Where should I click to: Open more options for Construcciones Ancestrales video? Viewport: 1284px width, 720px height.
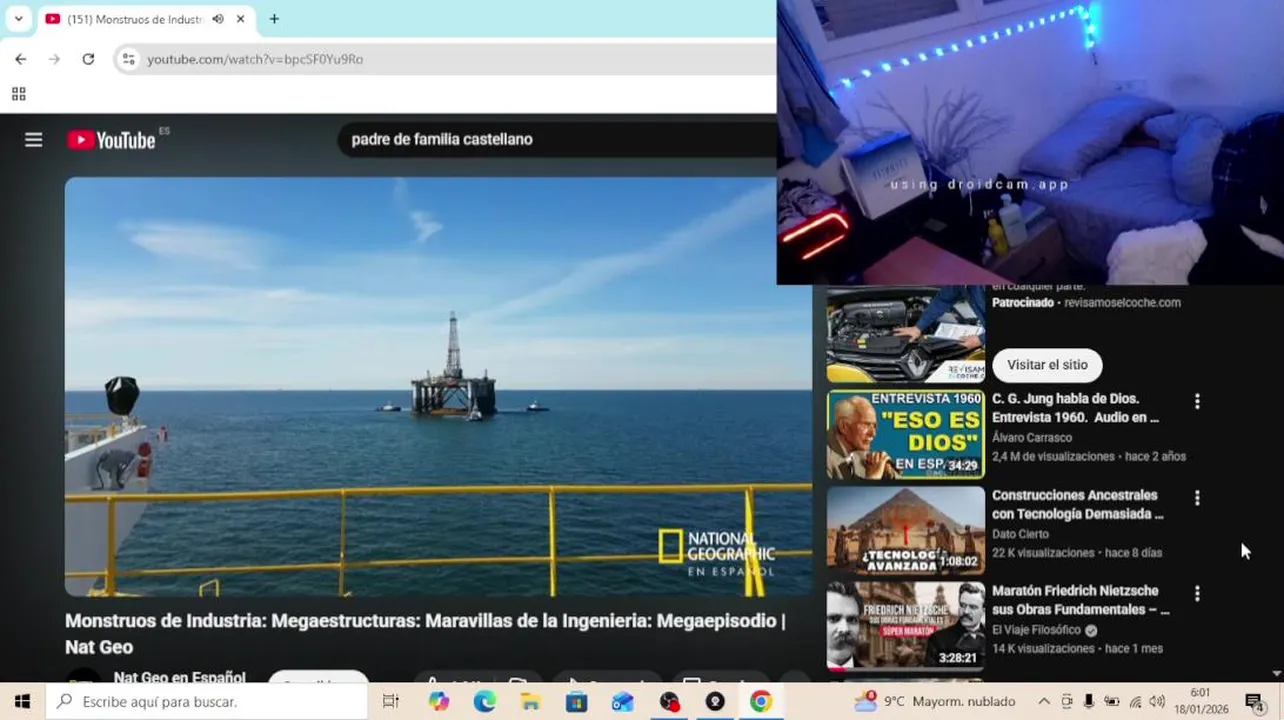pos(1197,497)
